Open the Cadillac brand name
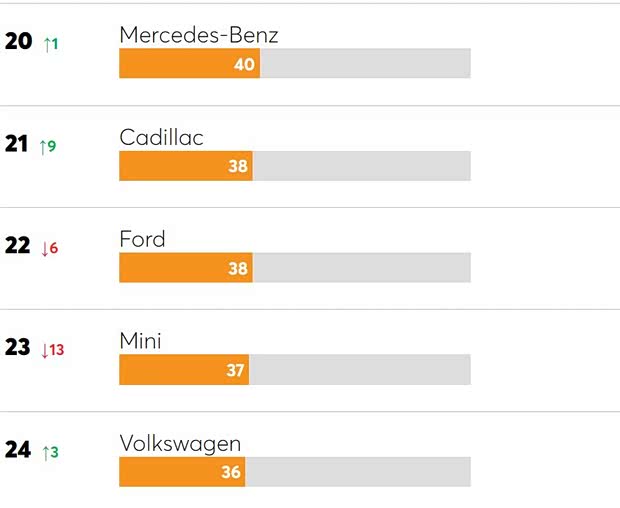The height and width of the screenshot is (508, 620). tap(161, 137)
